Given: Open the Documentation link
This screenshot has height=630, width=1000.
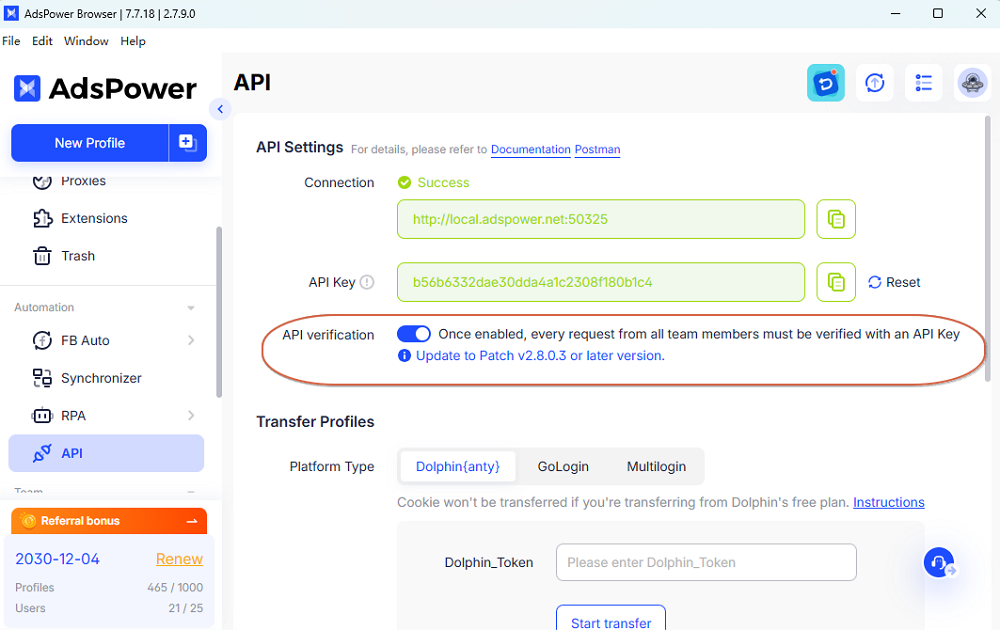Looking at the screenshot, I should click(x=530, y=150).
